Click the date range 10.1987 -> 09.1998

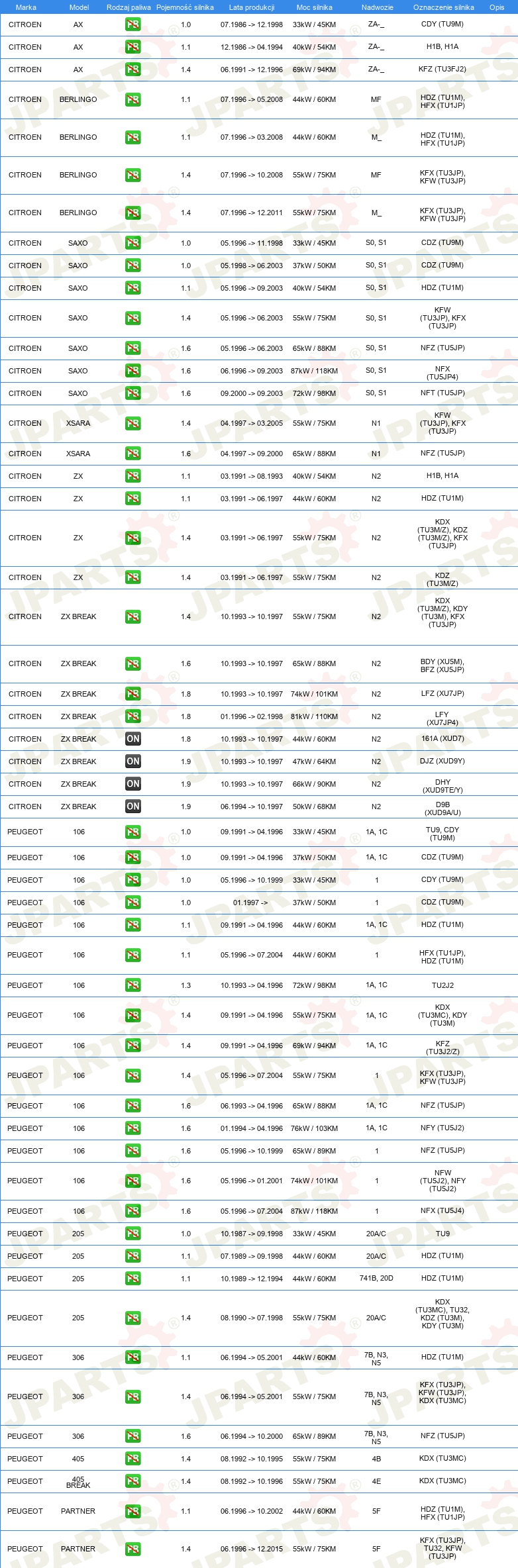252,1234
